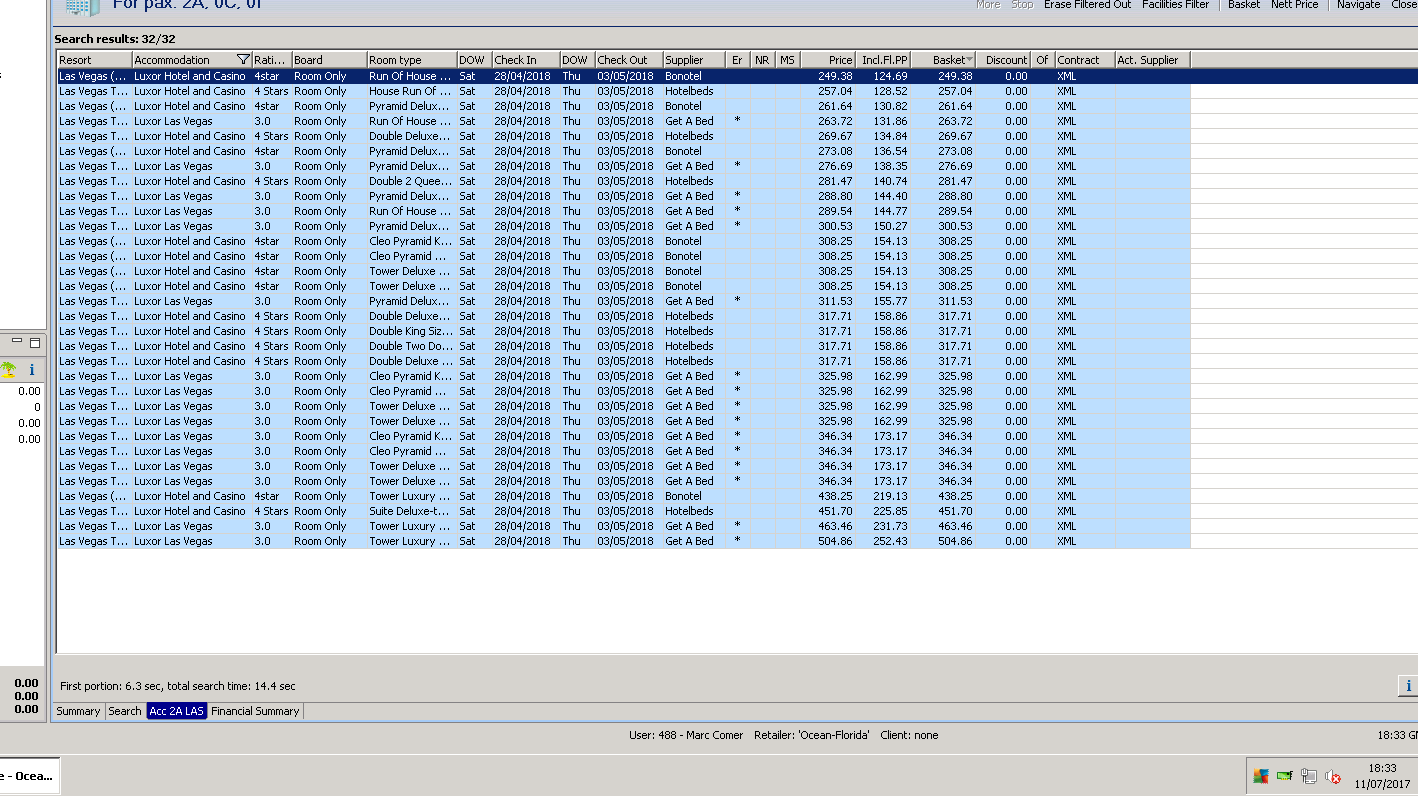Sort by the Board column header
Image resolution: width=1418 pixels, height=796 pixels.
point(329,60)
